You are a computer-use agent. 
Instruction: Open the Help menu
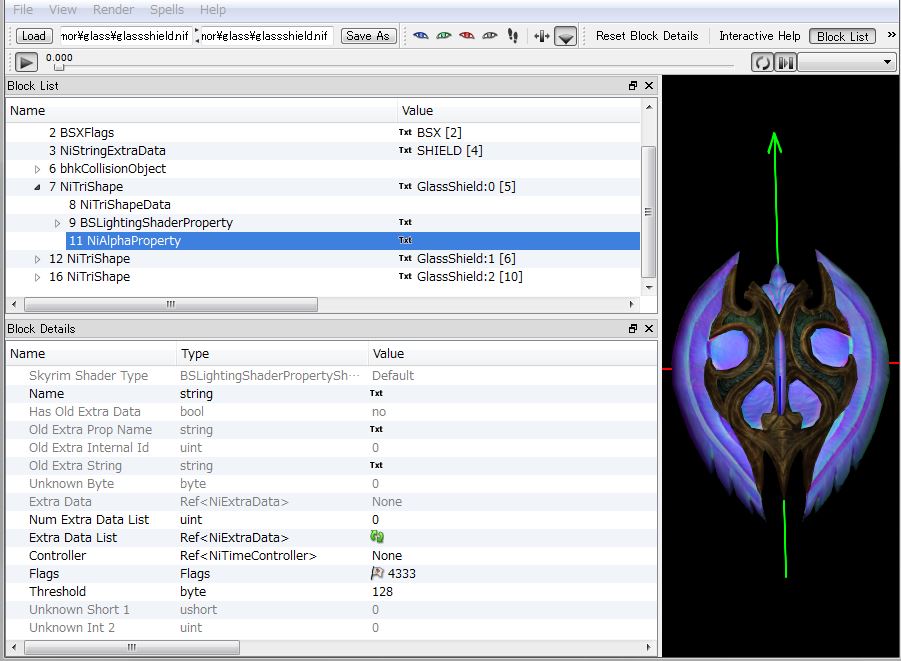[213, 10]
